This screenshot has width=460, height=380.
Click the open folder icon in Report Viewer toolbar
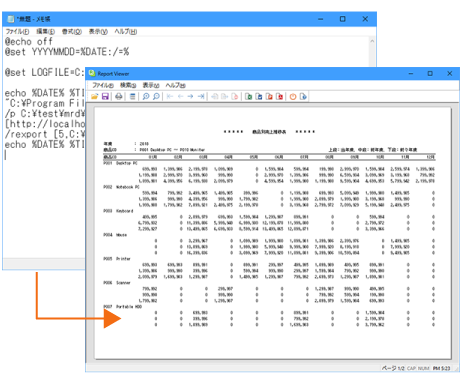coord(95,97)
